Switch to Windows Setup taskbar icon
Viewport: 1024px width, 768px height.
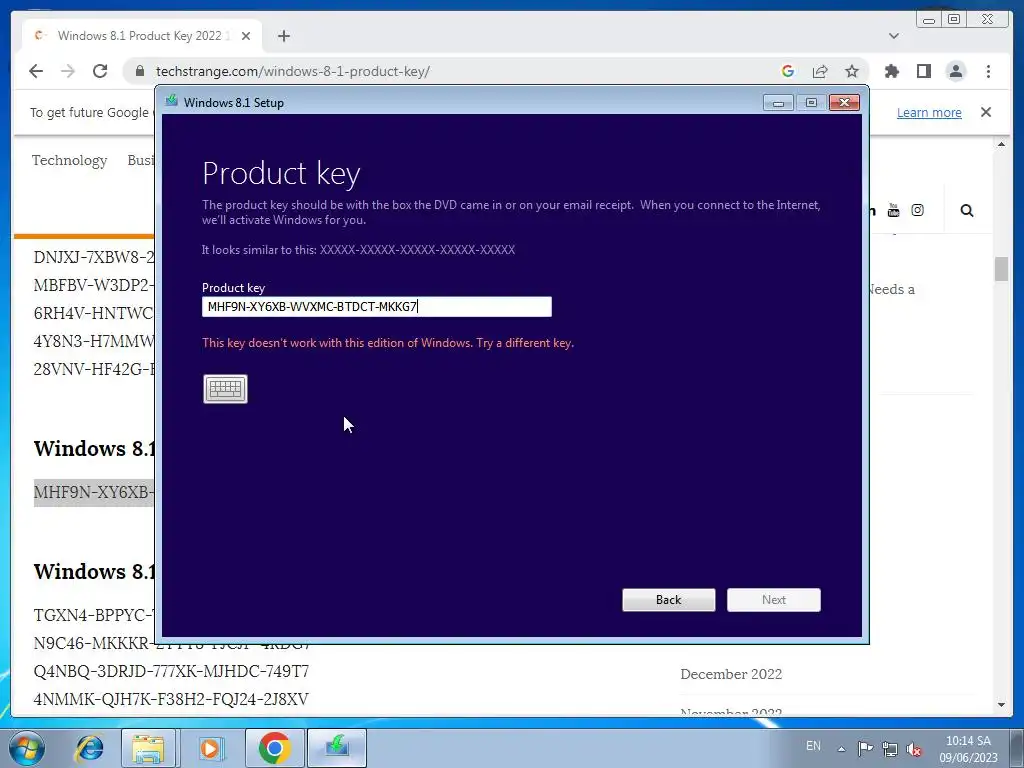coord(337,748)
